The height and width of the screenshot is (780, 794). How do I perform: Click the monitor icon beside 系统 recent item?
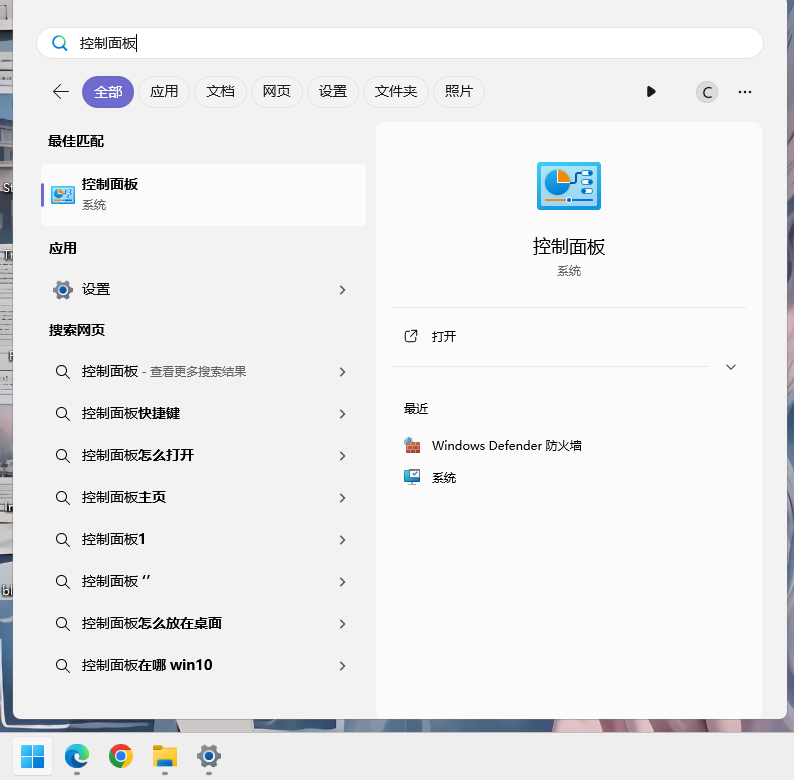[412, 477]
